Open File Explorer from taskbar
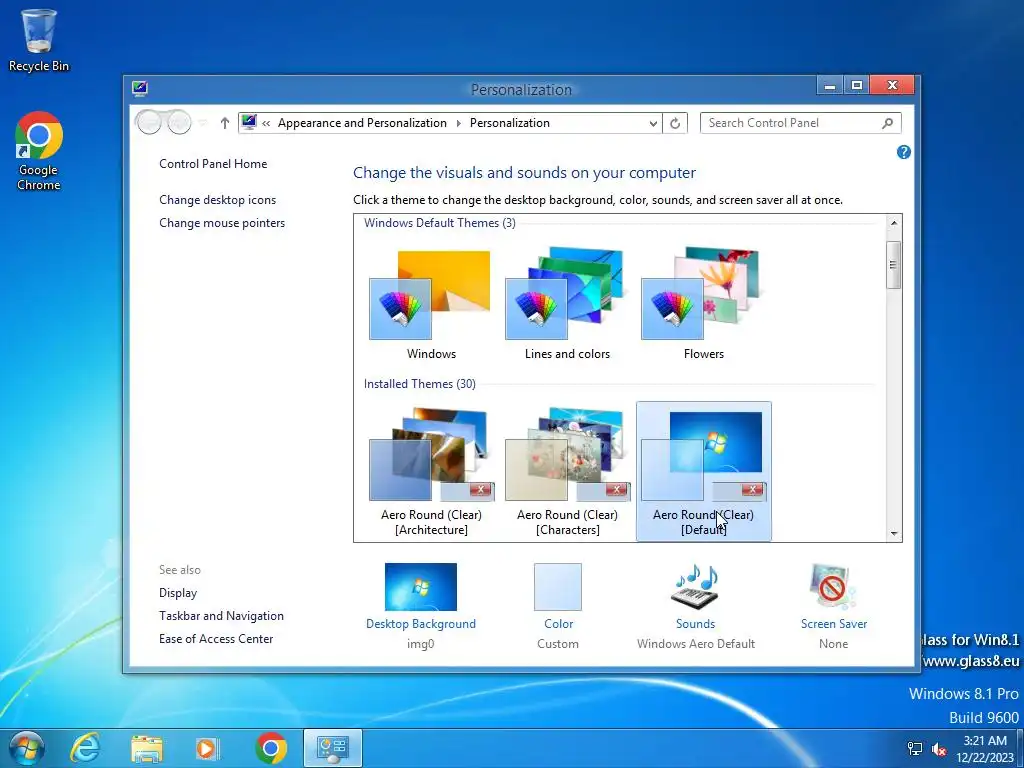 pyautogui.click(x=147, y=748)
